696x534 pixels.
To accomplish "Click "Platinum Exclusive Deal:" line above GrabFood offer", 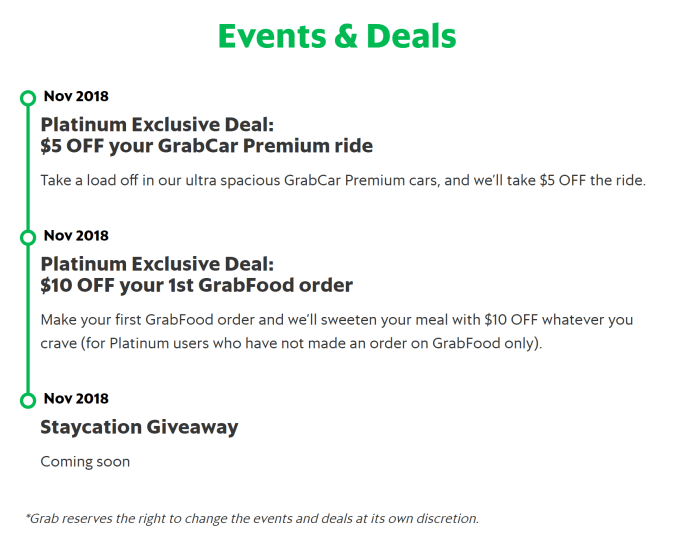I will point(157,263).
